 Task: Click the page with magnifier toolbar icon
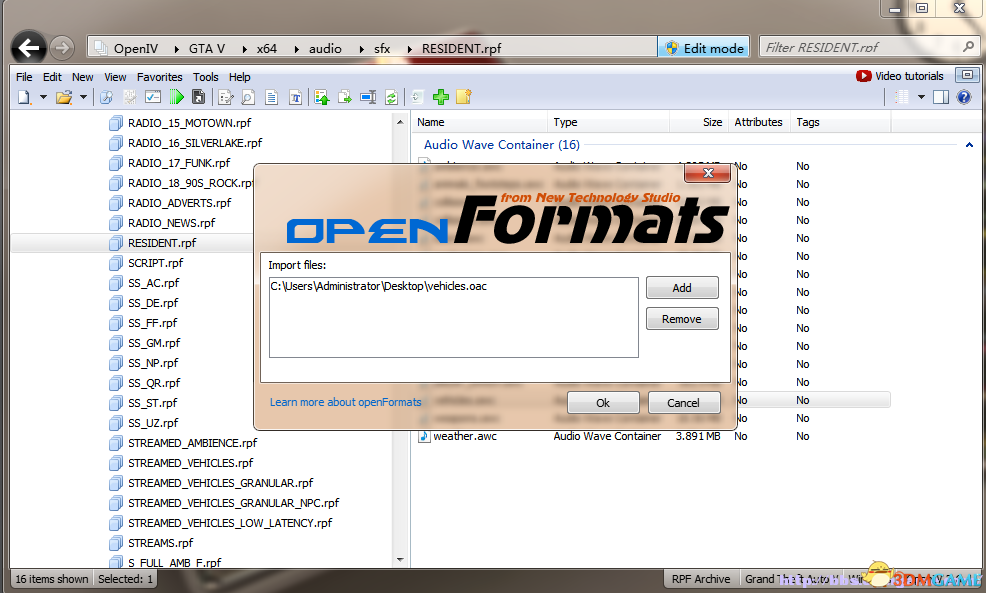click(248, 97)
